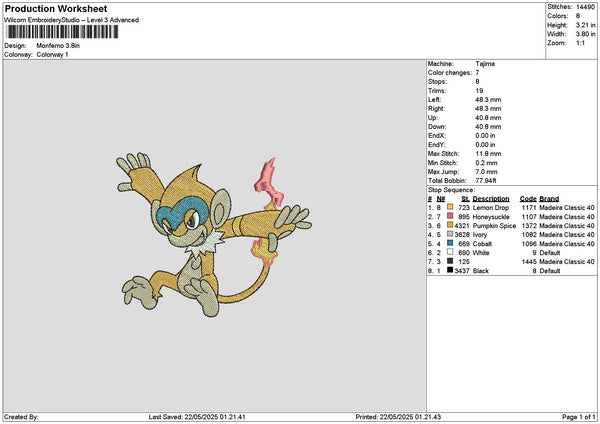The height and width of the screenshot is (424, 600).
Task: Click the Stitches value '14490'
Action: tap(585, 7)
